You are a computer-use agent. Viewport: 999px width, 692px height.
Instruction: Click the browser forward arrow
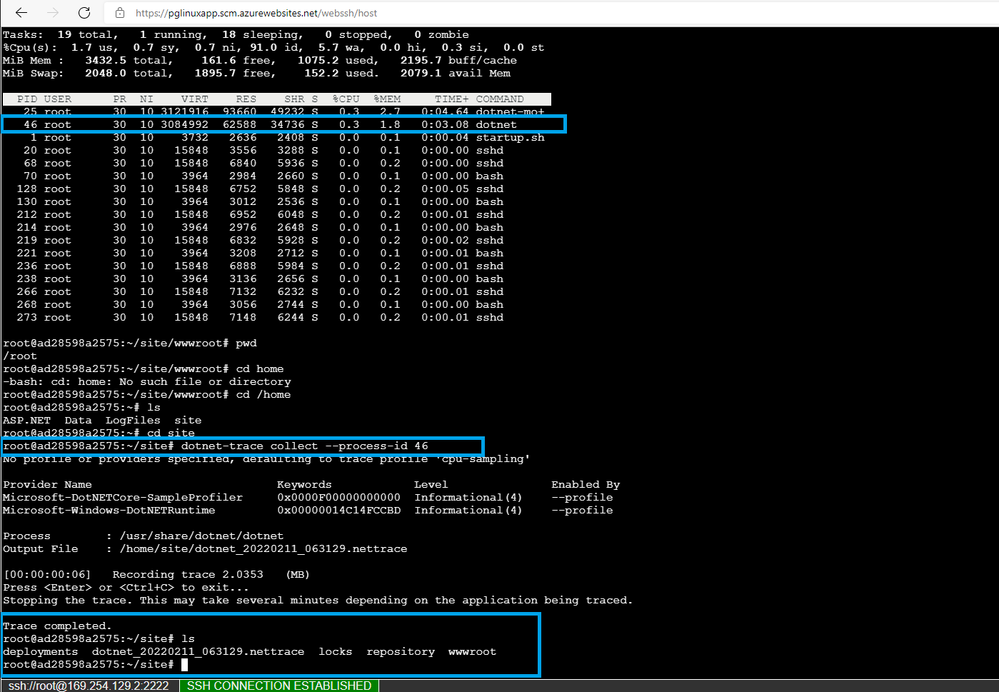pyautogui.click(x=53, y=13)
